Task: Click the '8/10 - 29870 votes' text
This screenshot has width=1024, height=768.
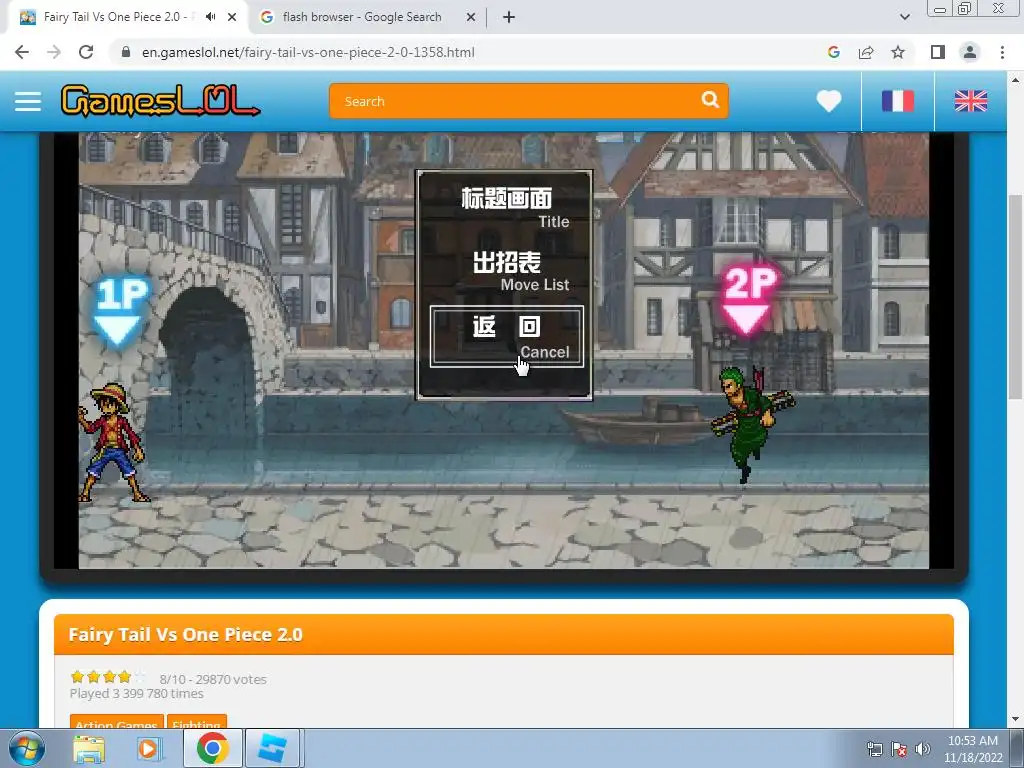Action: (213, 679)
